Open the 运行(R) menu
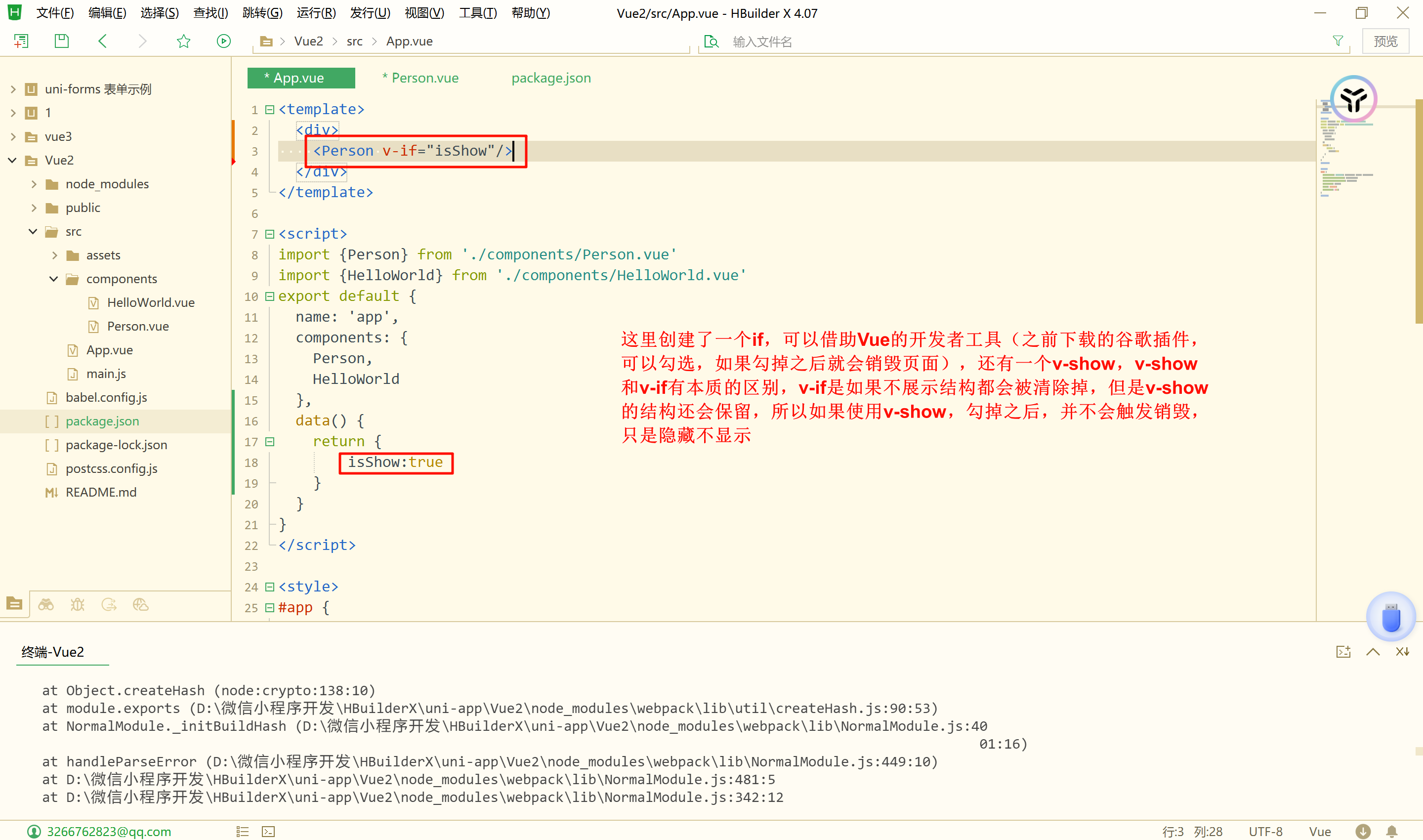The height and width of the screenshot is (840, 1423). [x=316, y=12]
